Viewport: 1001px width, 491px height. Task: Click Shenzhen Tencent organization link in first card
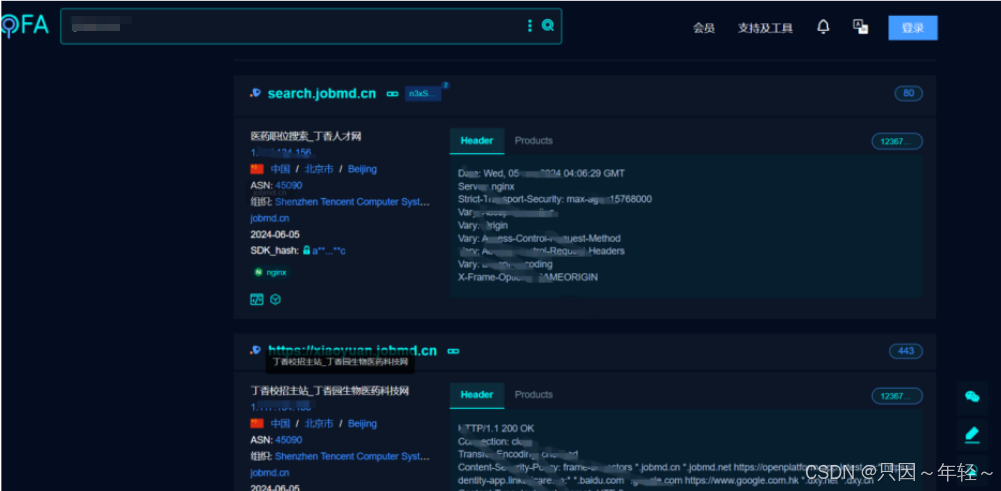(352, 202)
